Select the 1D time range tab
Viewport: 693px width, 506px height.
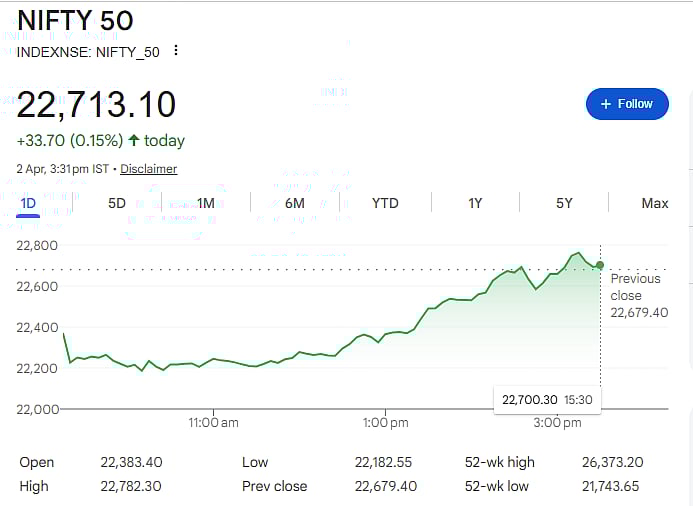click(28, 203)
